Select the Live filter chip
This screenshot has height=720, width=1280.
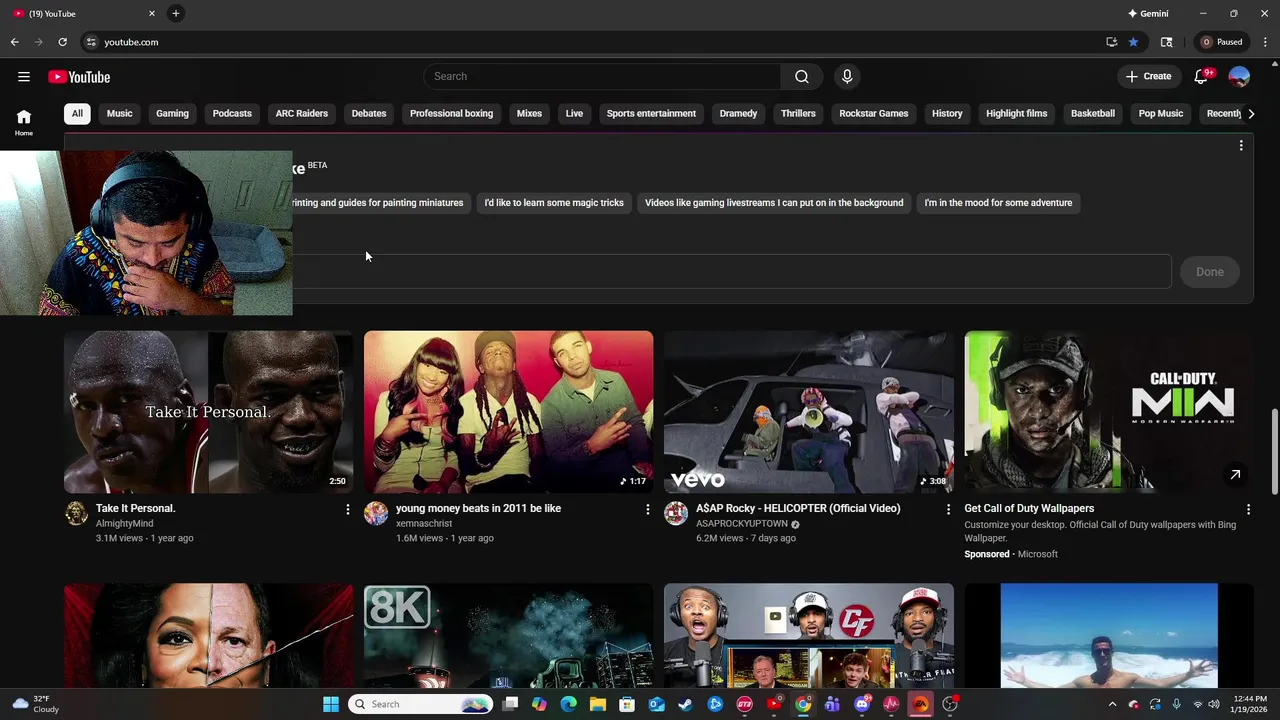(574, 113)
